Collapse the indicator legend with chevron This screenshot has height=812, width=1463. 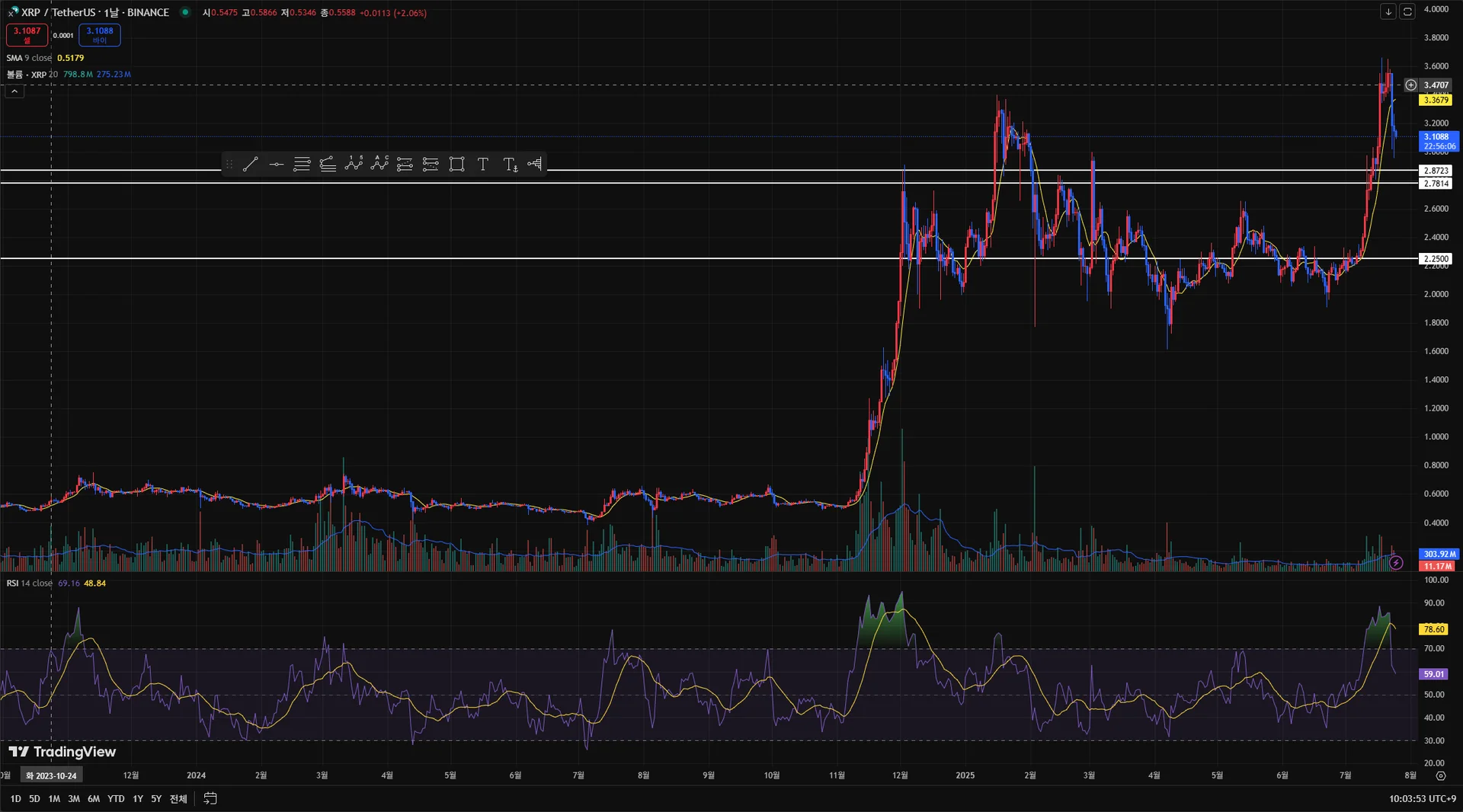[x=14, y=91]
